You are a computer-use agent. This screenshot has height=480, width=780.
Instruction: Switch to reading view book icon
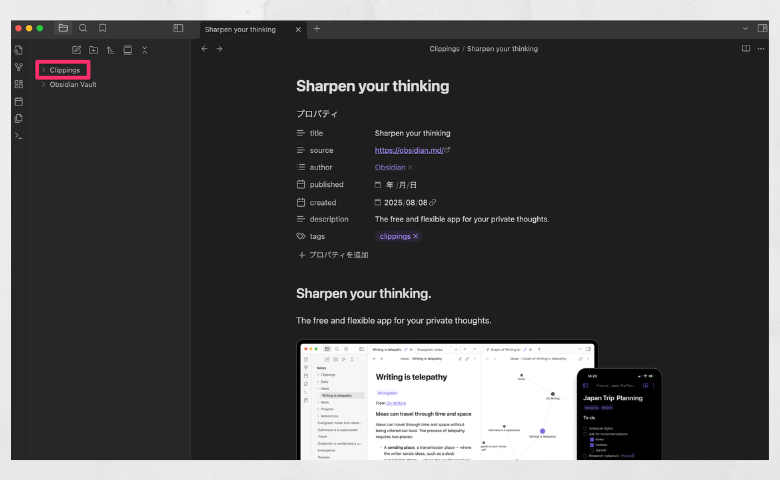[x=746, y=49]
